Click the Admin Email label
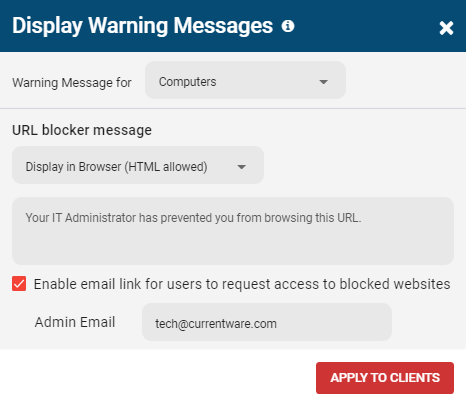 (x=75, y=322)
